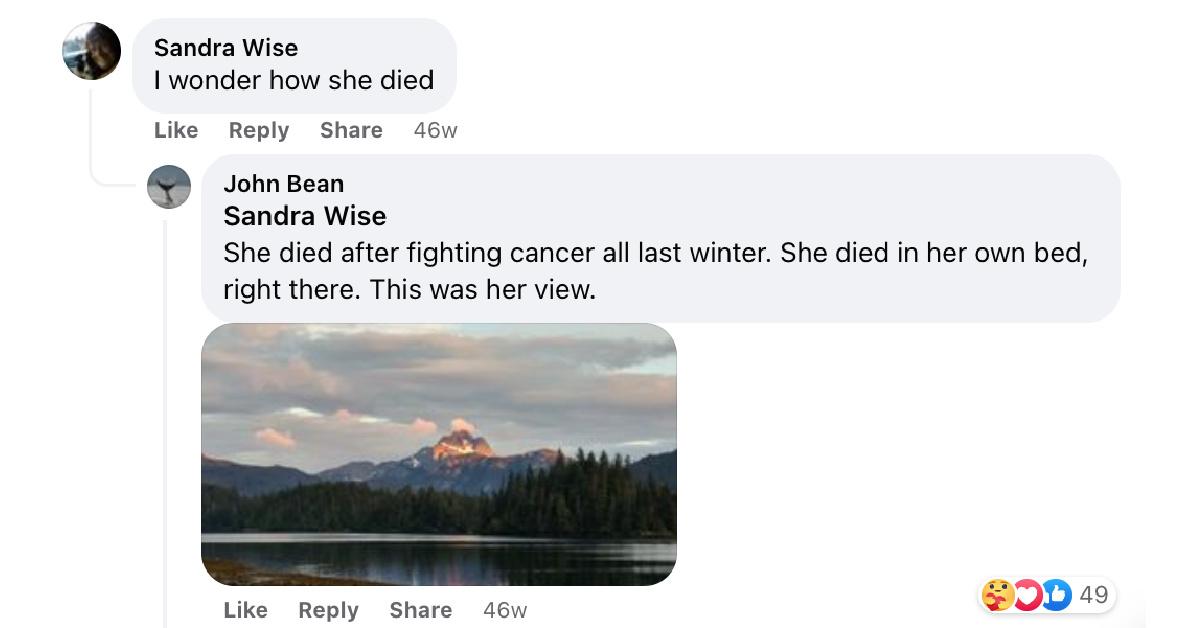Open Sandra Wise's profile picture

(x=91, y=50)
